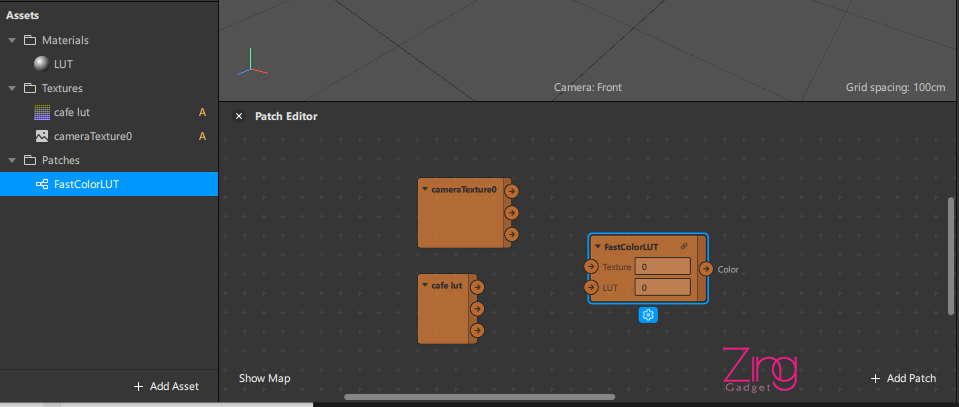Click the Patch Editor title text
The width and height of the screenshot is (959, 407).
pos(286,116)
